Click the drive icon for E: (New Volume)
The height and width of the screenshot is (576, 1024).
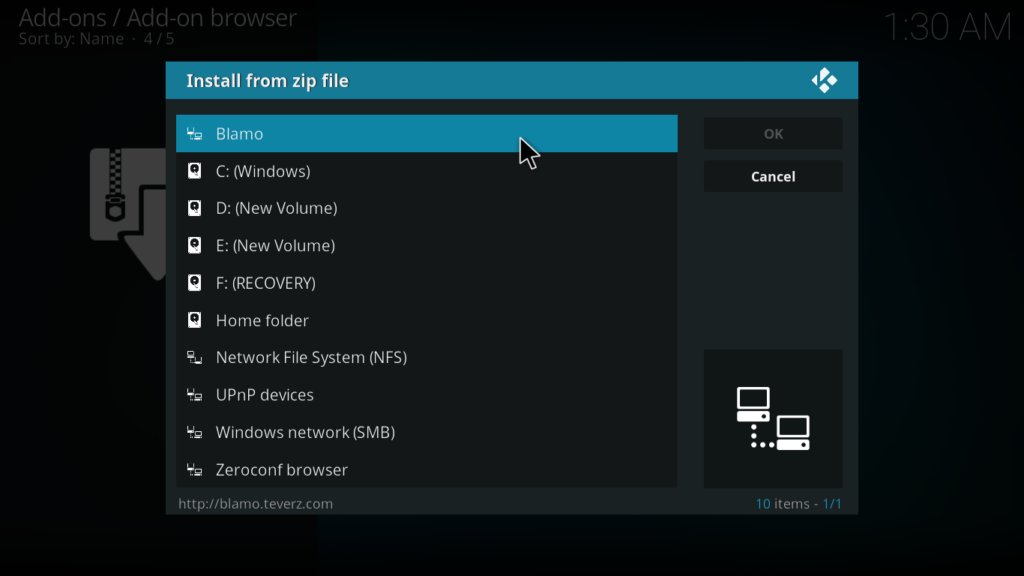[194, 246]
